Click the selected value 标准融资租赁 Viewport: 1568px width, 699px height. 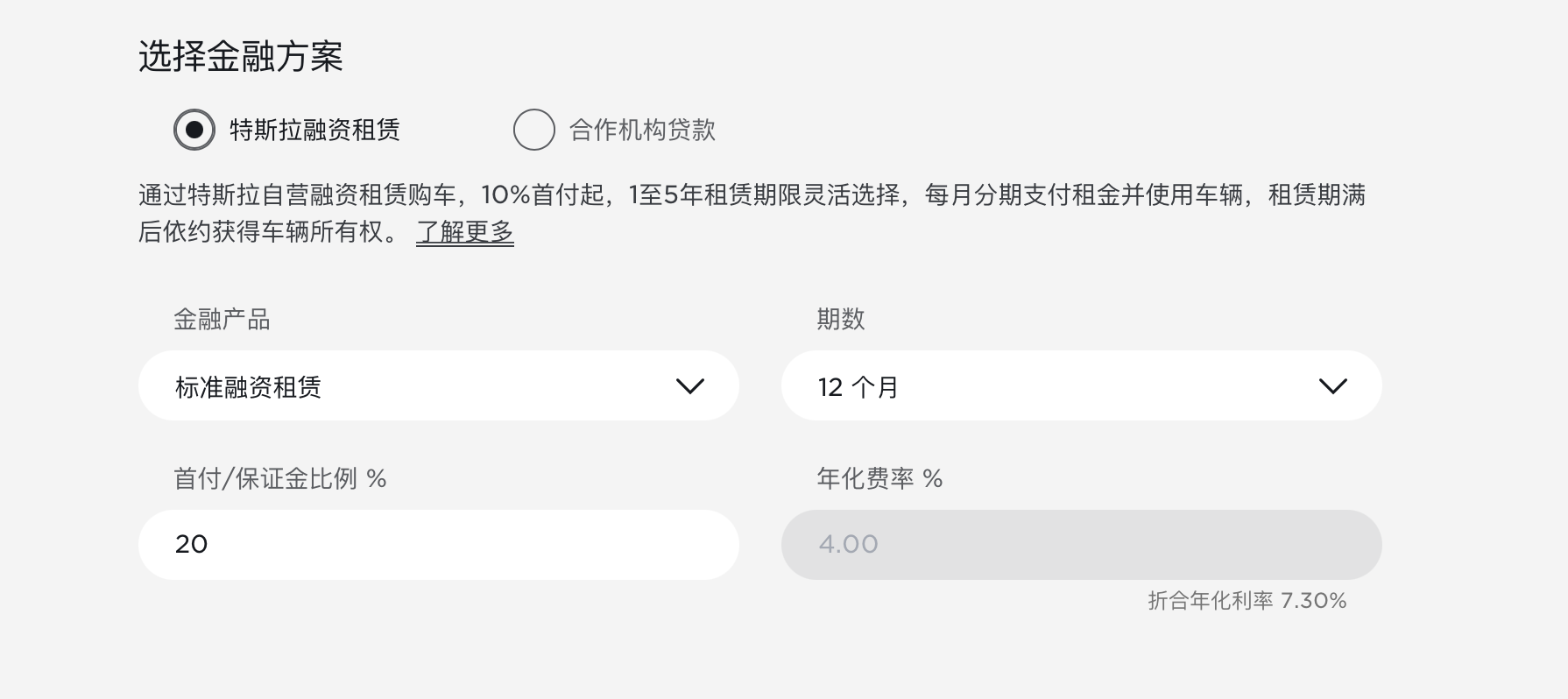[x=248, y=387]
